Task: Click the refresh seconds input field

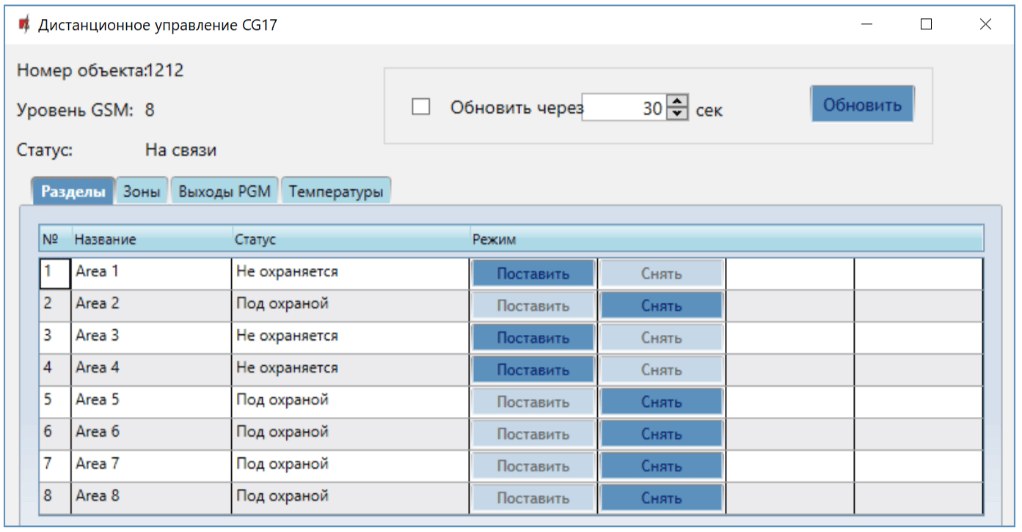Action: (x=623, y=108)
